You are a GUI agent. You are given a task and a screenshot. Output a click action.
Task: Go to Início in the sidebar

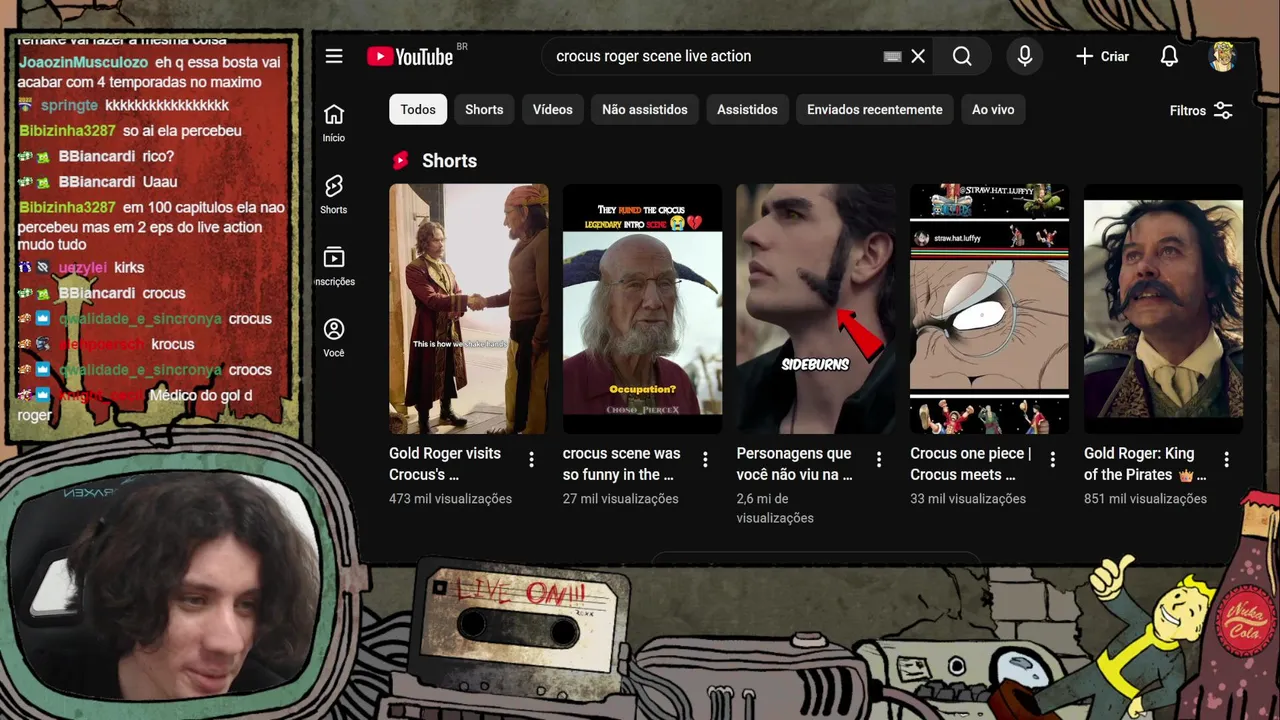pos(334,123)
